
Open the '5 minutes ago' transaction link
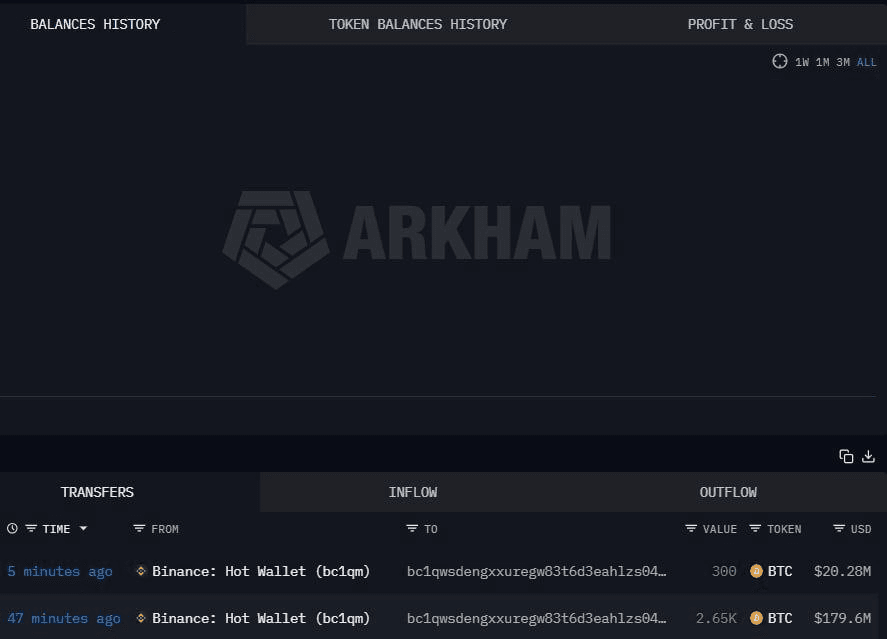[60, 572]
